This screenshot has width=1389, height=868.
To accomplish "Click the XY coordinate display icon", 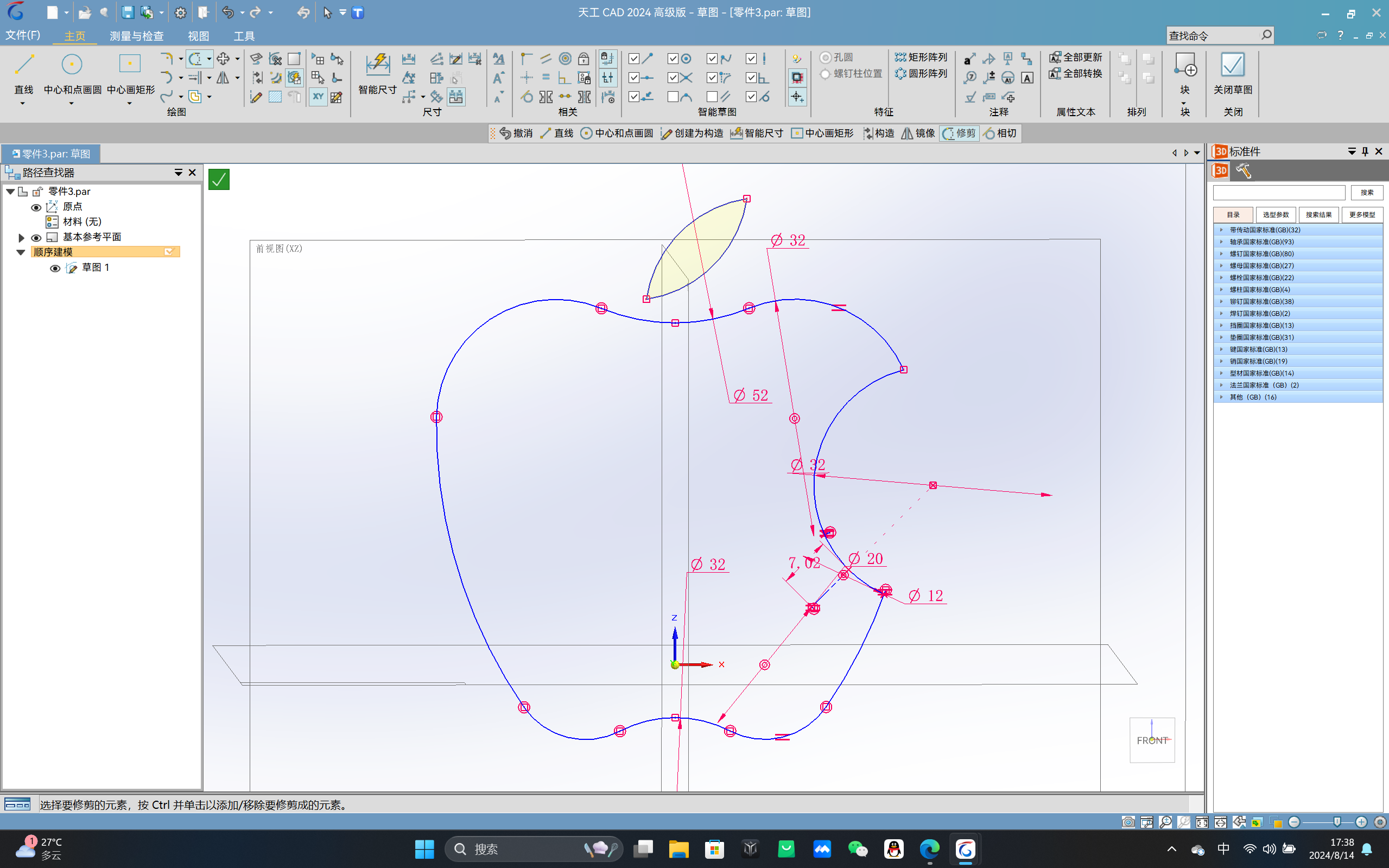I will [x=318, y=97].
